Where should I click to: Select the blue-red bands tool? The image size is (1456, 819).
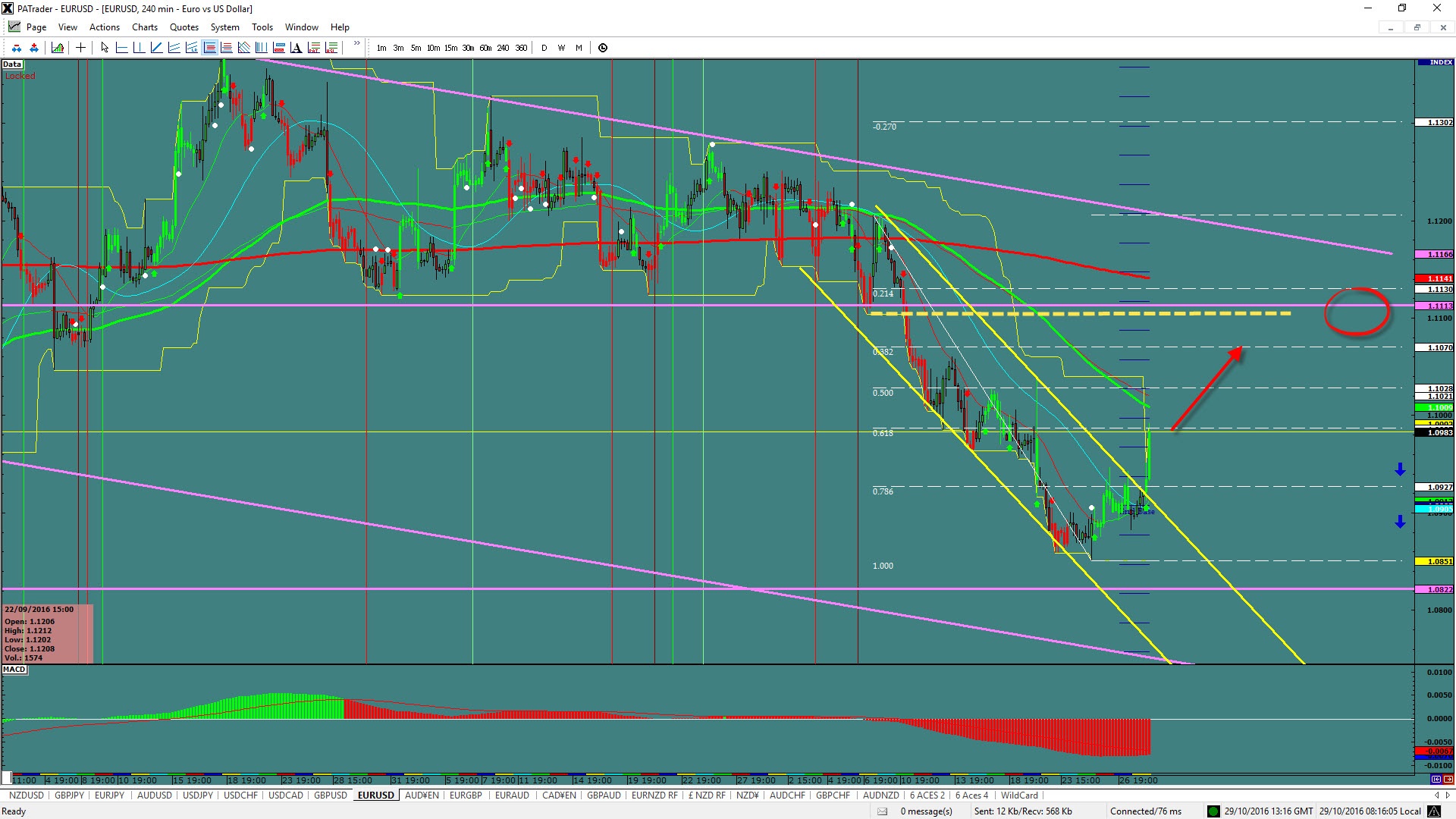tap(279, 48)
